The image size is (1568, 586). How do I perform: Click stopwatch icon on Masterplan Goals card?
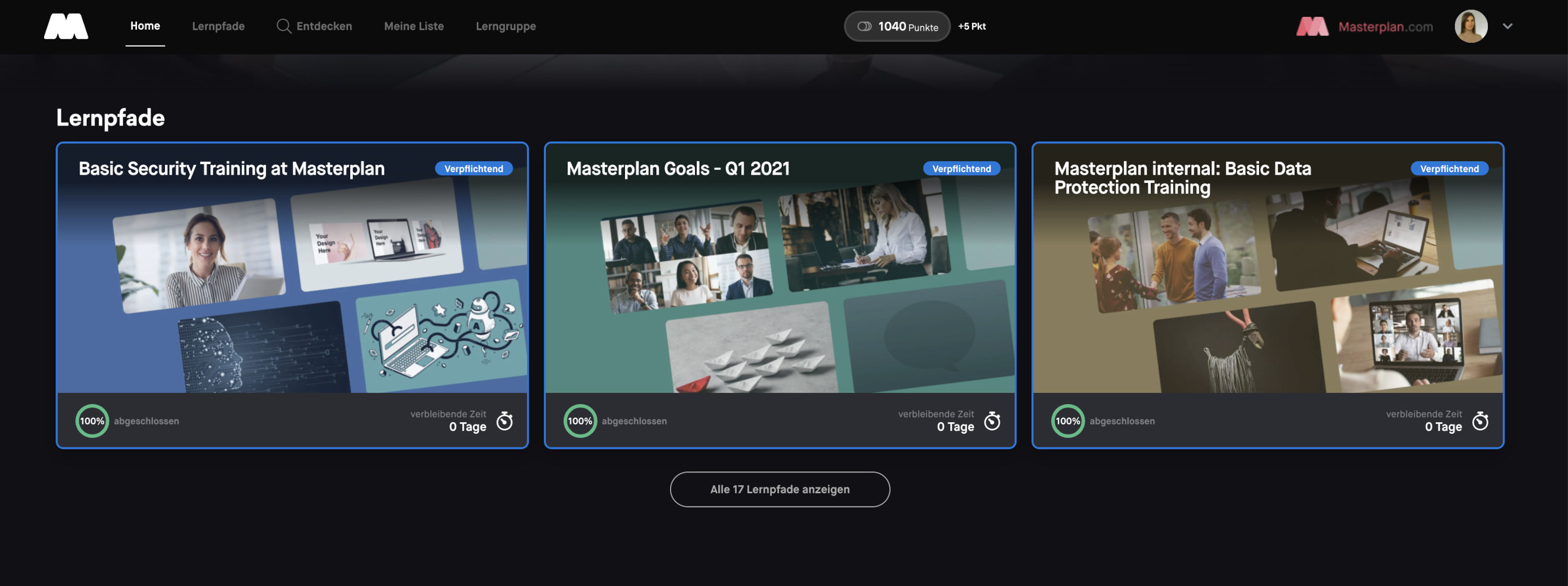[992, 421]
